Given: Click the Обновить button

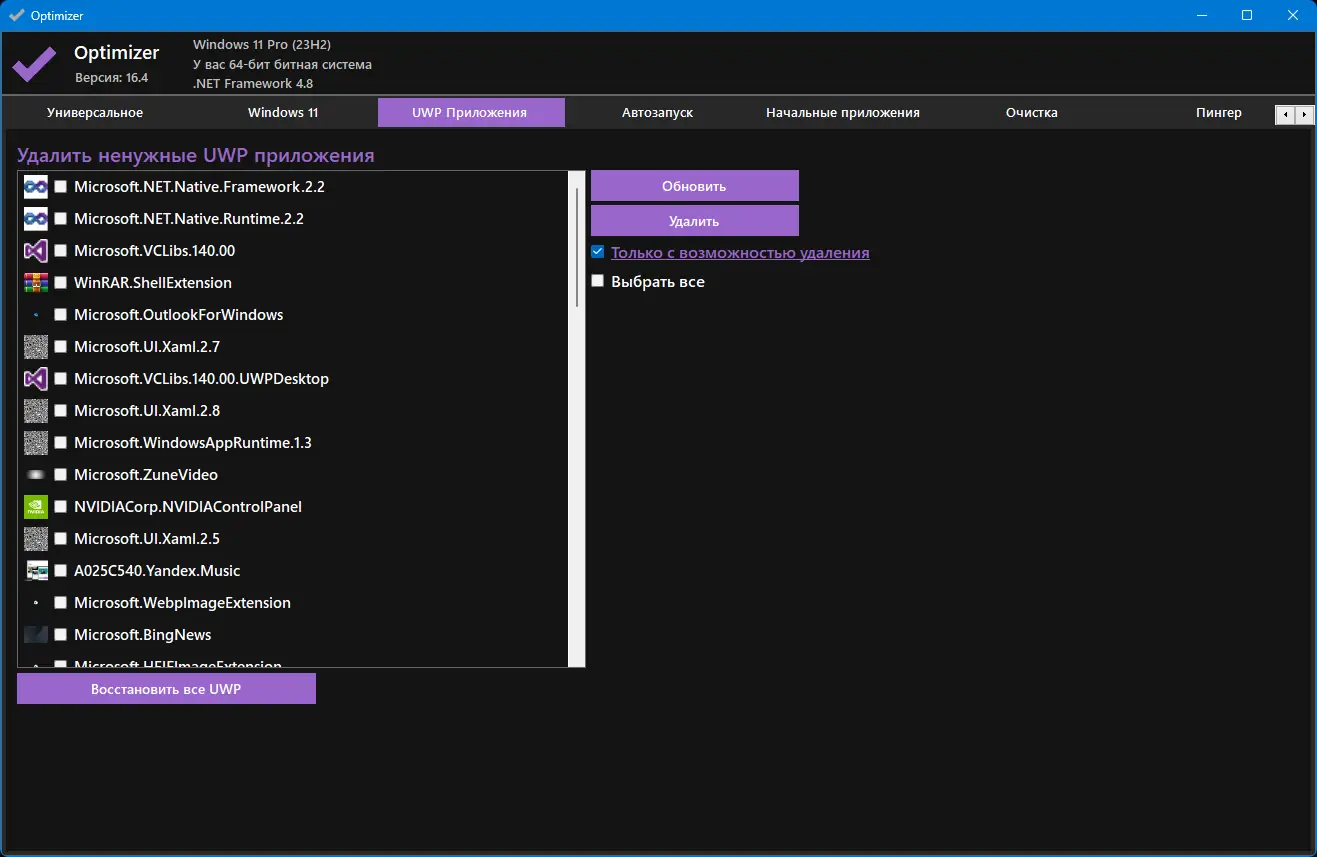Looking at the screenshot, I should tap(694, 186).
